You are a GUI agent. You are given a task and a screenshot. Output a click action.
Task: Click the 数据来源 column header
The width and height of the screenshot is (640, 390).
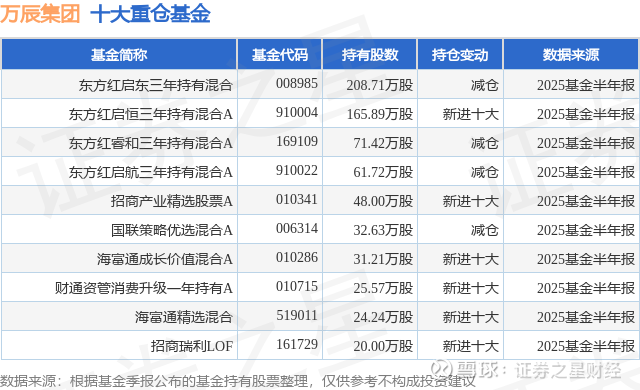click(571, 55)
